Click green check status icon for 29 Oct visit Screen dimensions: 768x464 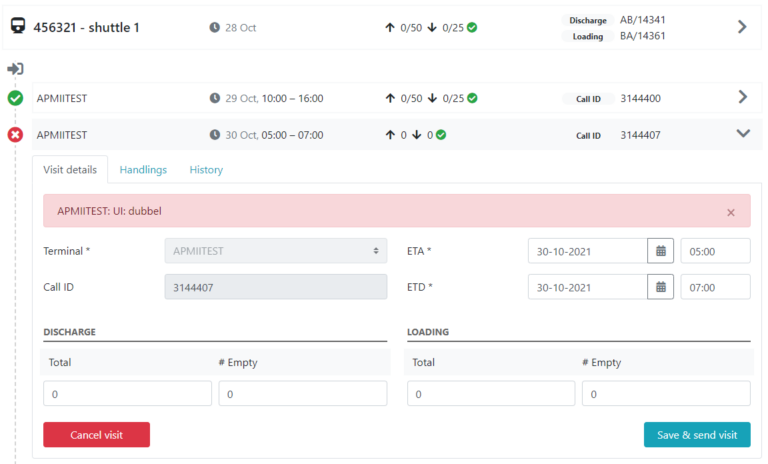(x=15, y=98)
